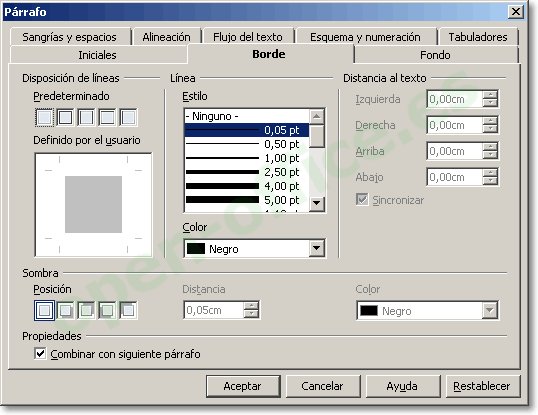
Task: Click the black swatch in line Color
Action: (196, 249)
